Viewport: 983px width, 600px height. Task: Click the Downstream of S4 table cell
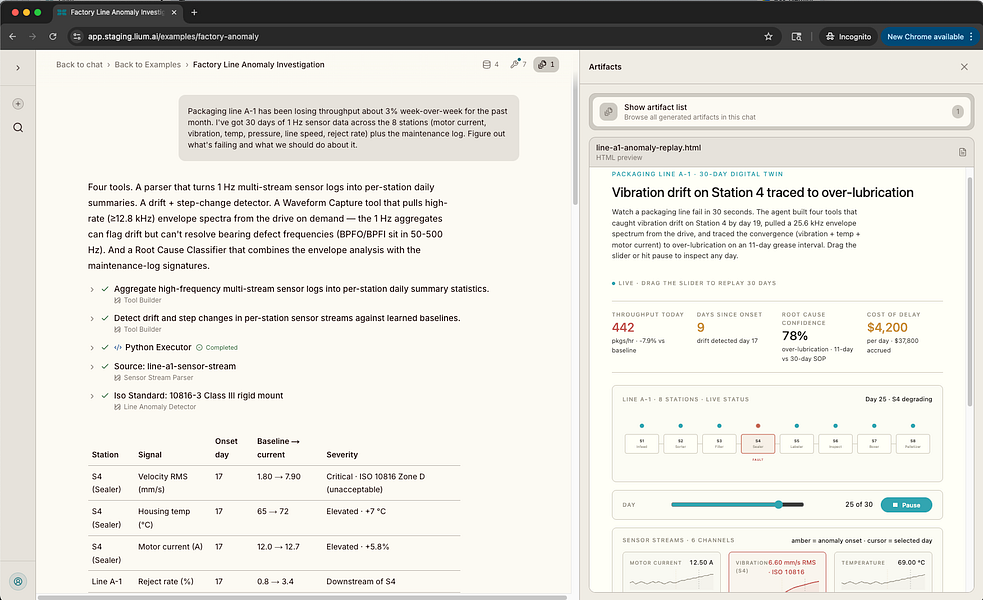pyautogui.click(x=360, y=582)
